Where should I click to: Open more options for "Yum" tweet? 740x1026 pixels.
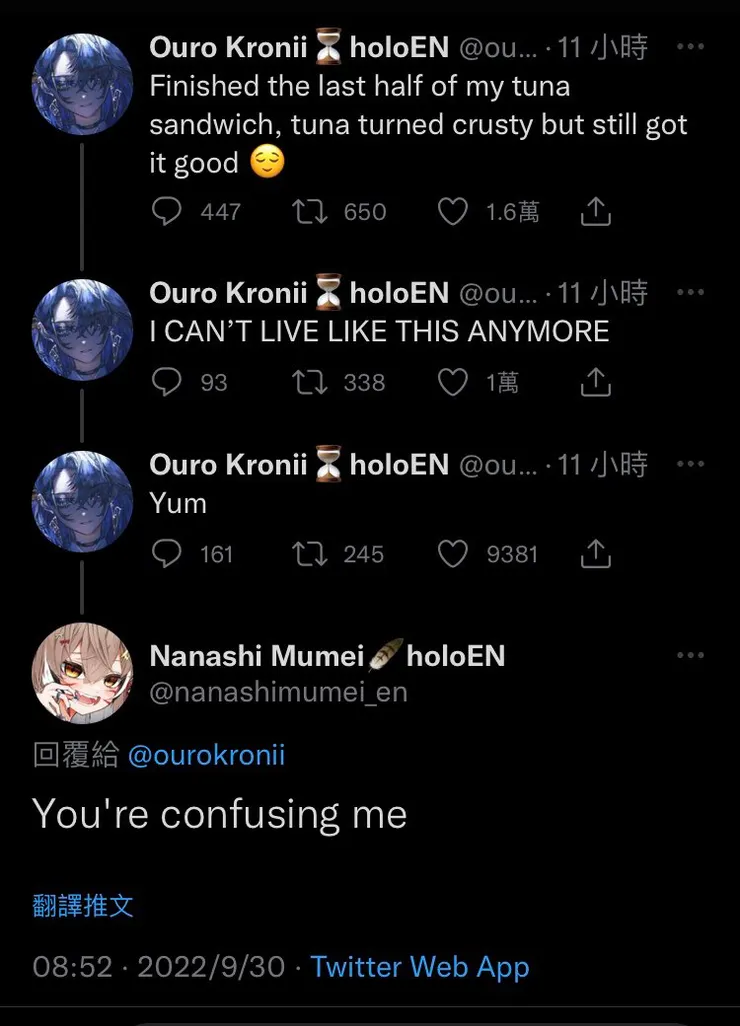[x=690, y=464]
